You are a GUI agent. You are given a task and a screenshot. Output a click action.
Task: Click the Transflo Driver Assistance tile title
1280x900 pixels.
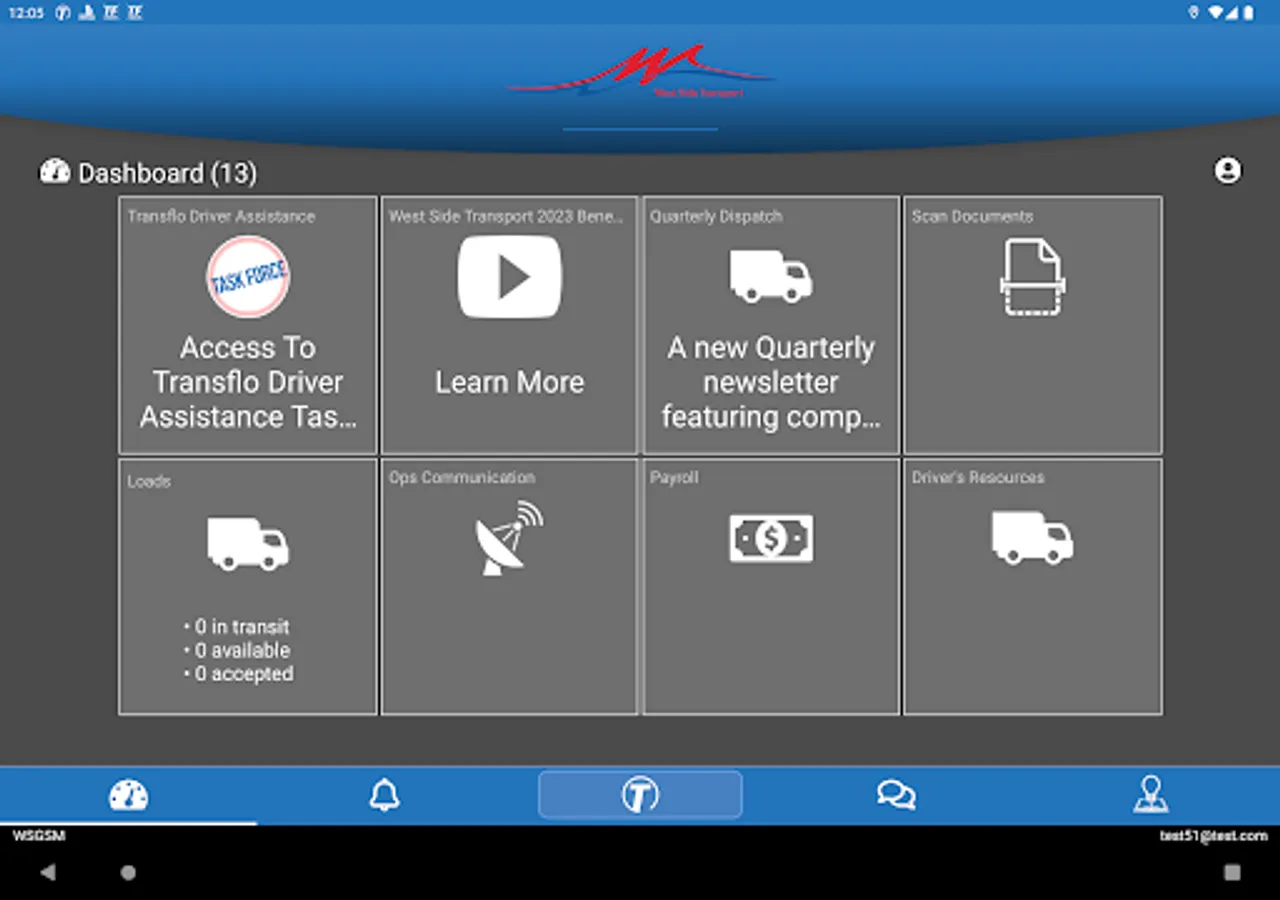click(x=221, y=216)
